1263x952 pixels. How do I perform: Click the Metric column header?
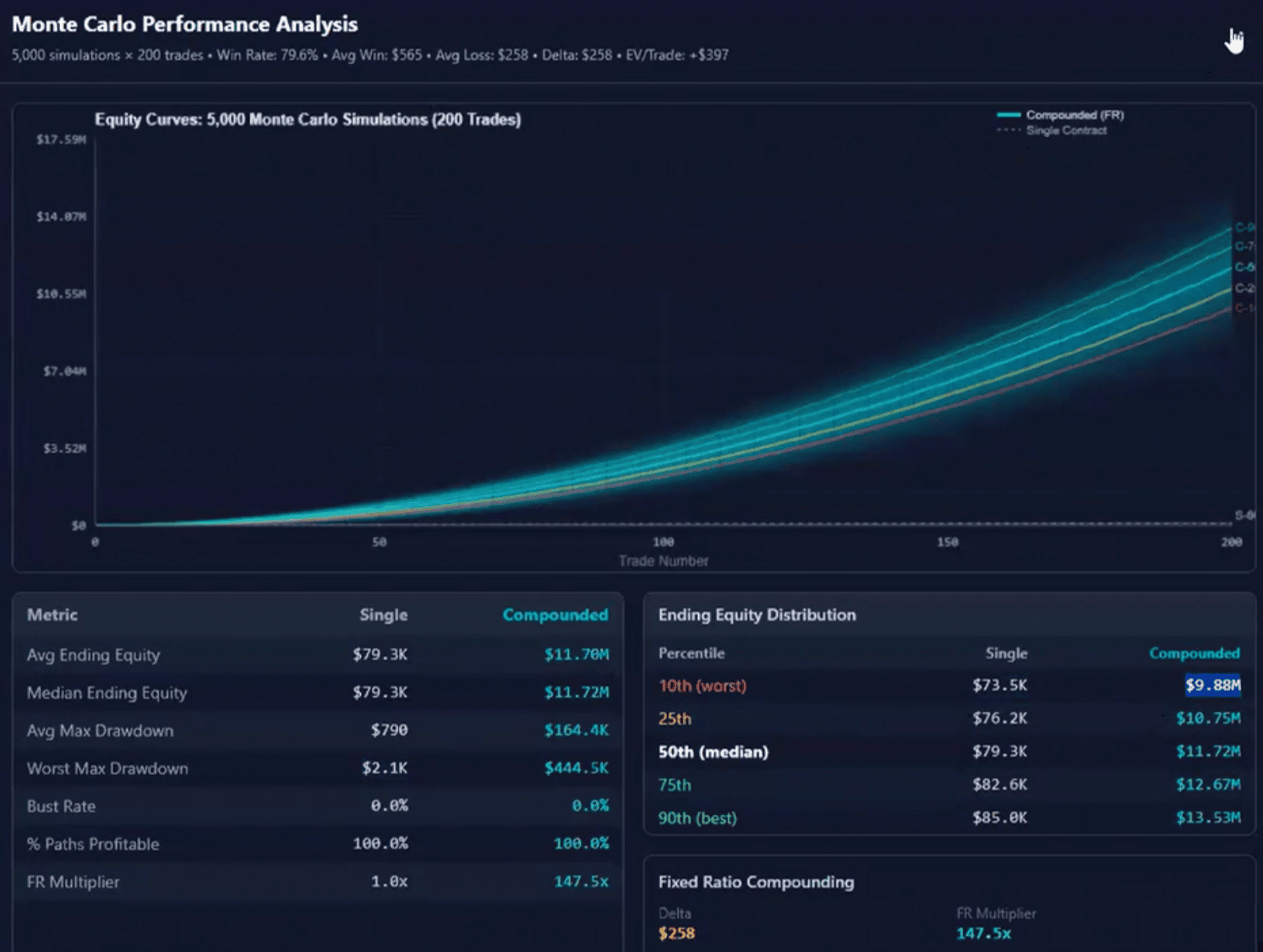coord(52,615)
